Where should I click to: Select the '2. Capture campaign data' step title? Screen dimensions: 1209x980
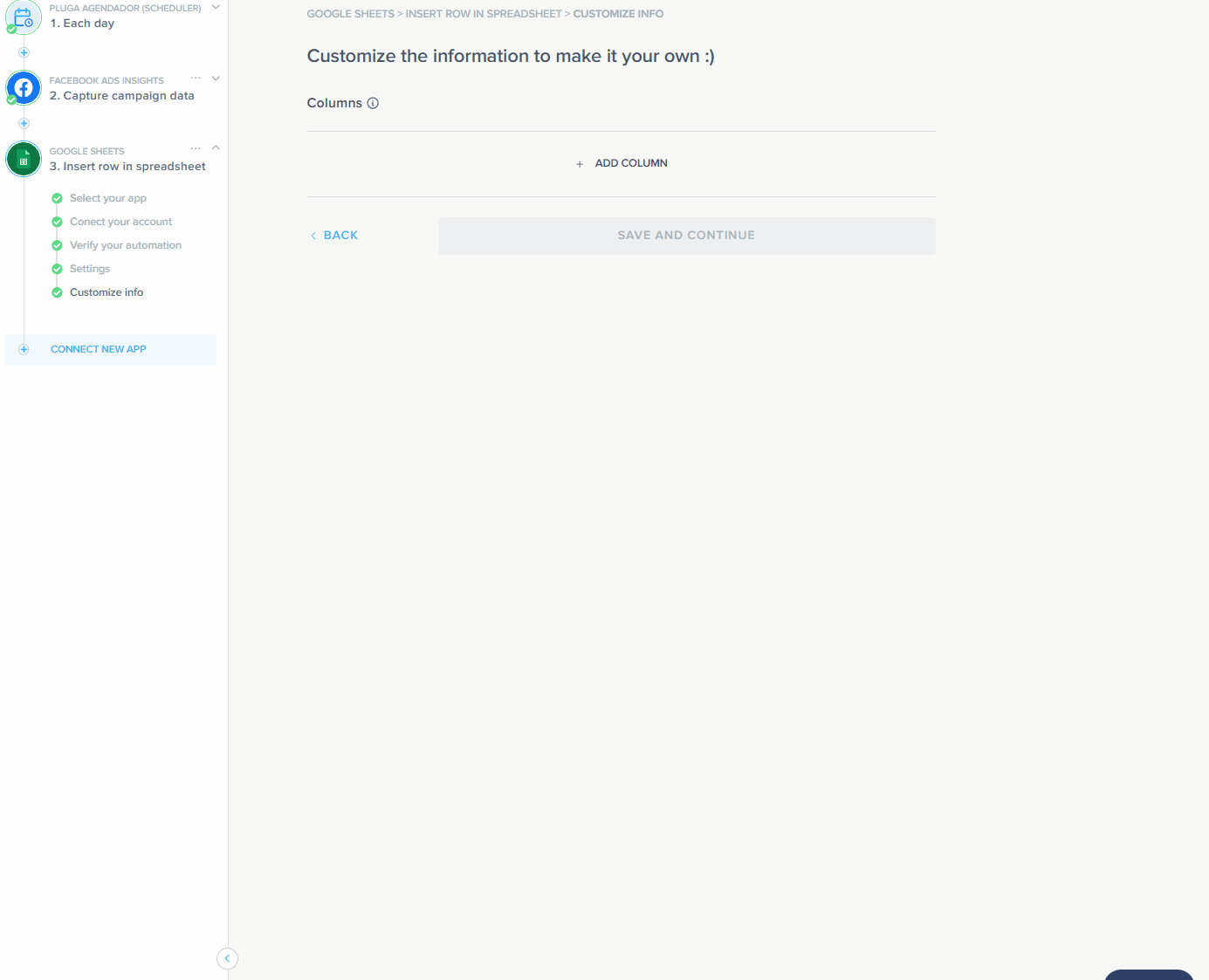coord(122,96)
